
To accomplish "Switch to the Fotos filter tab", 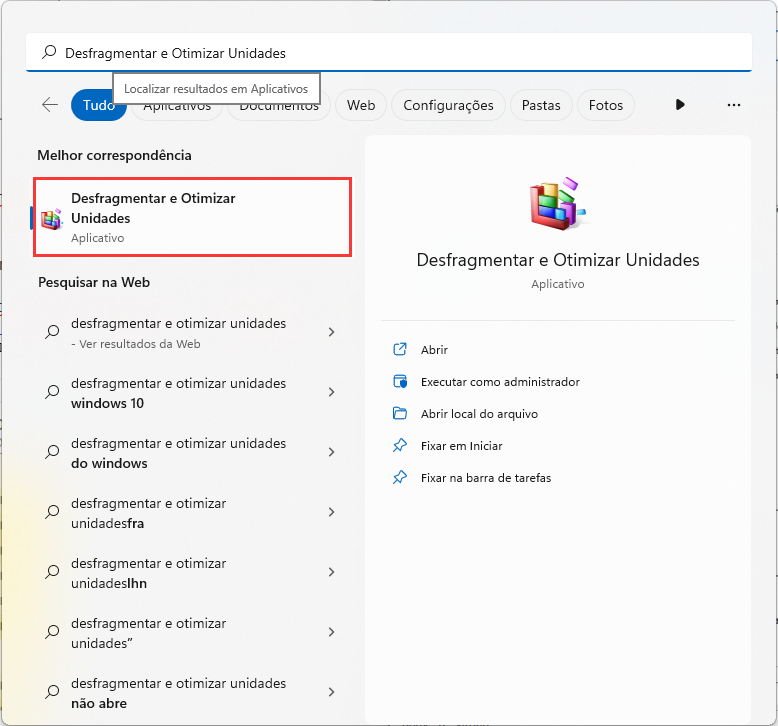I will (606, 105).
